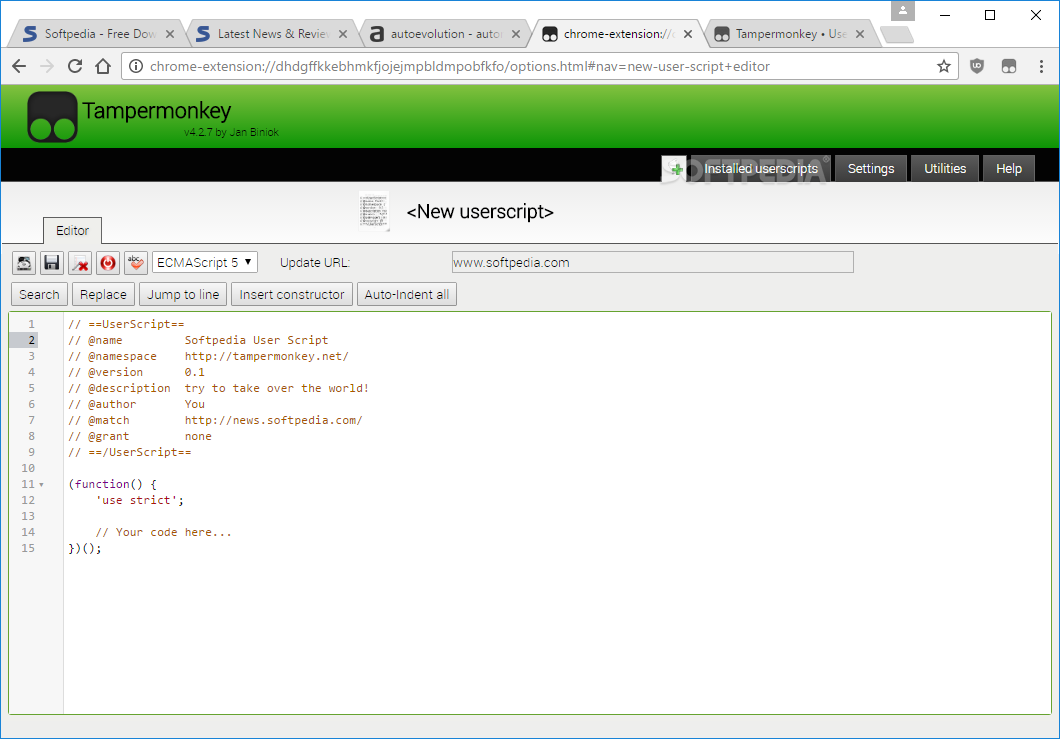
Task: Click the closing '})();' line
Action: pos(85,548)
